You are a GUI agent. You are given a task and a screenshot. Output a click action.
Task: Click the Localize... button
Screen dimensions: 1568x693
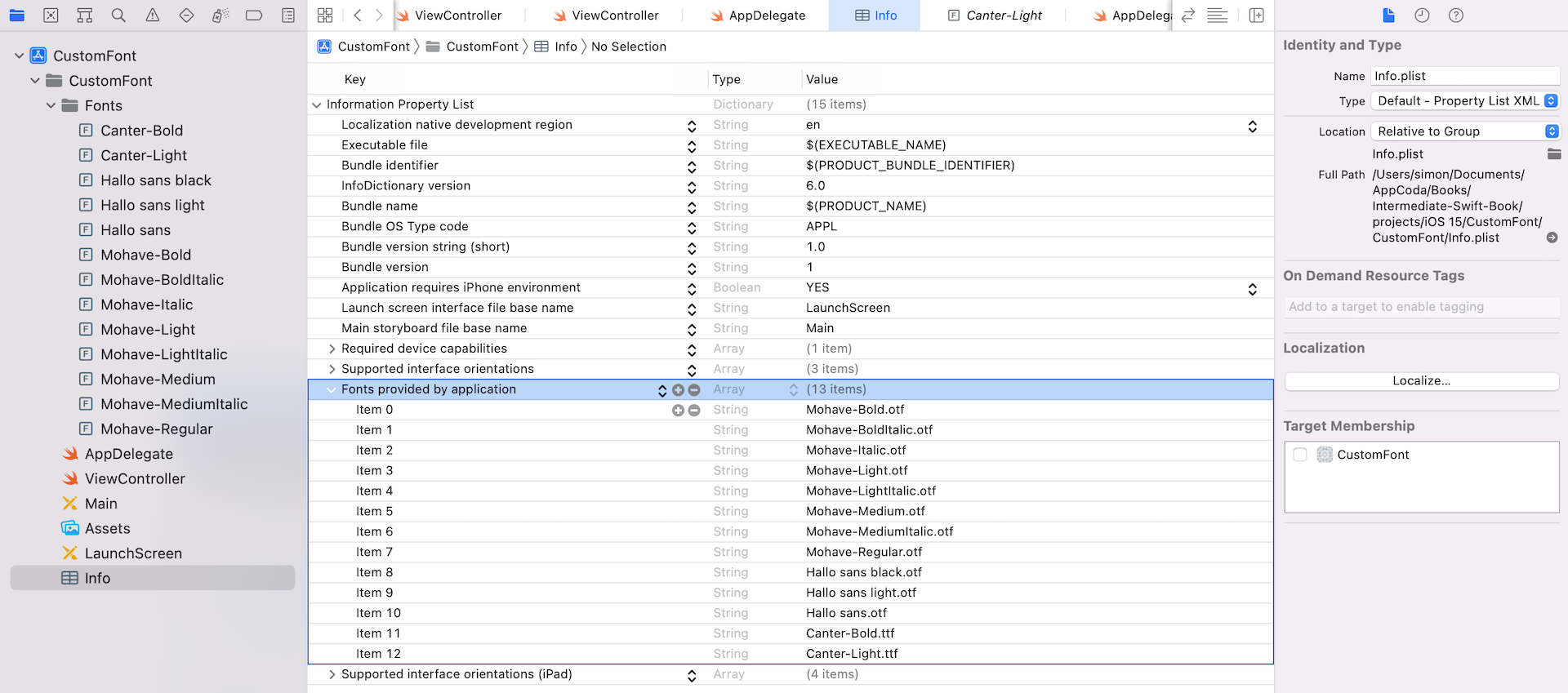[x=1421, y=381]
